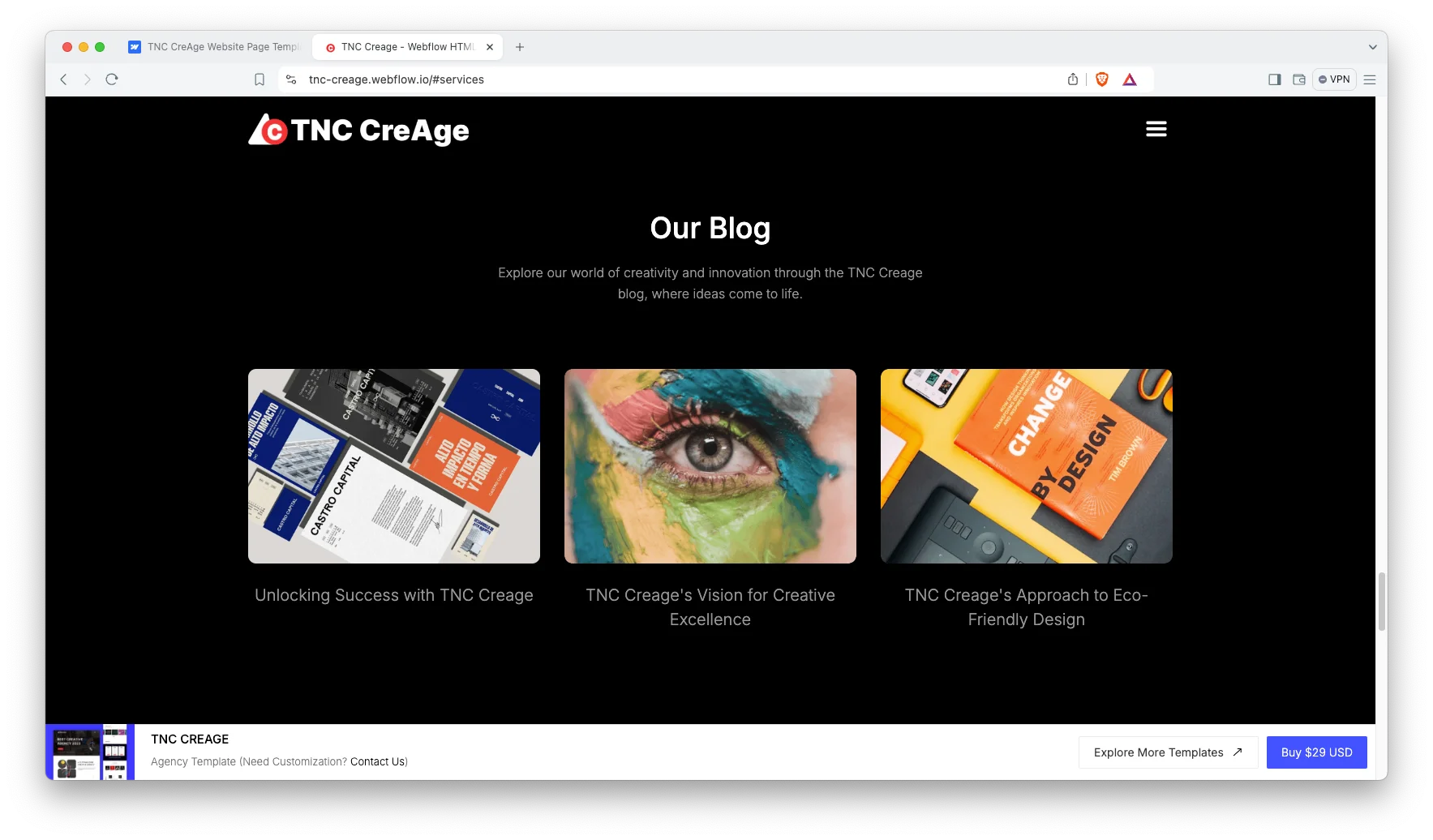The width and height of the screenshot is (1433, 840).
Task: Click the Brave Shields lion icon
Action: pos(1101,79)
